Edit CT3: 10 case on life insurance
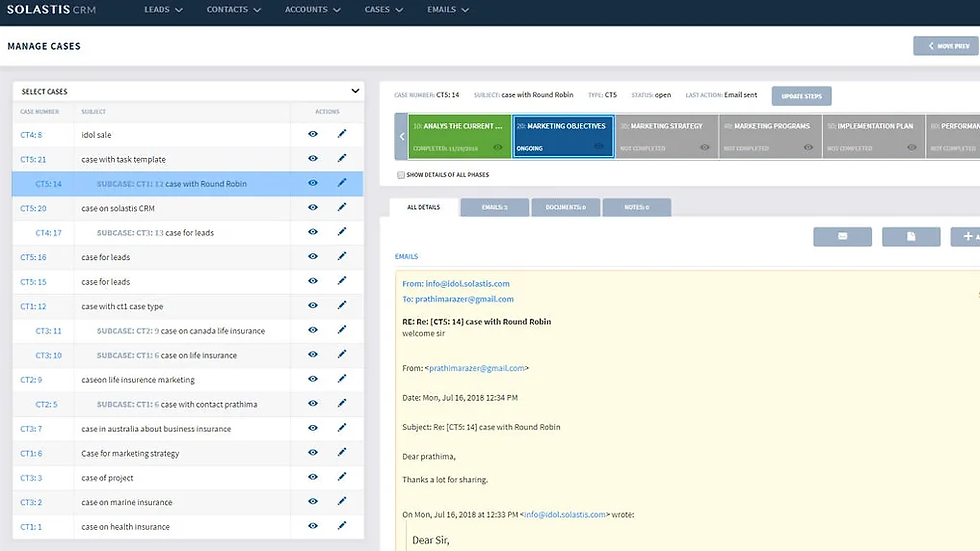 342,354
